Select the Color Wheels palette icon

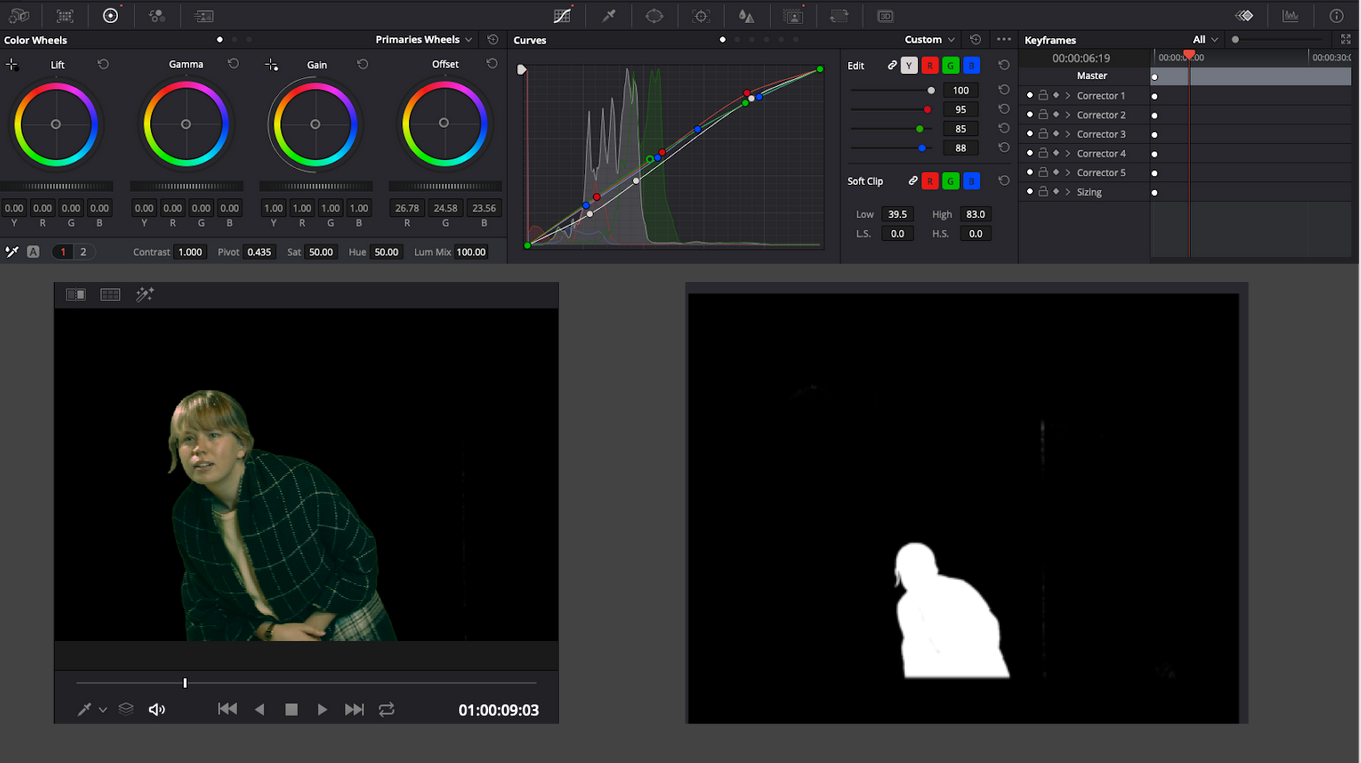111,16
